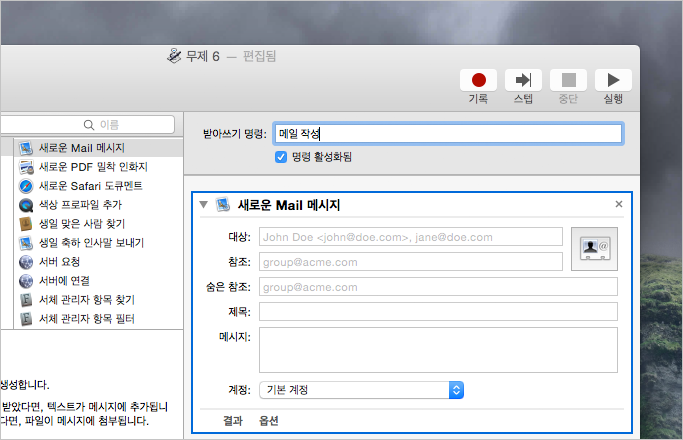Open the 옵션 tab

pos(269,421)
